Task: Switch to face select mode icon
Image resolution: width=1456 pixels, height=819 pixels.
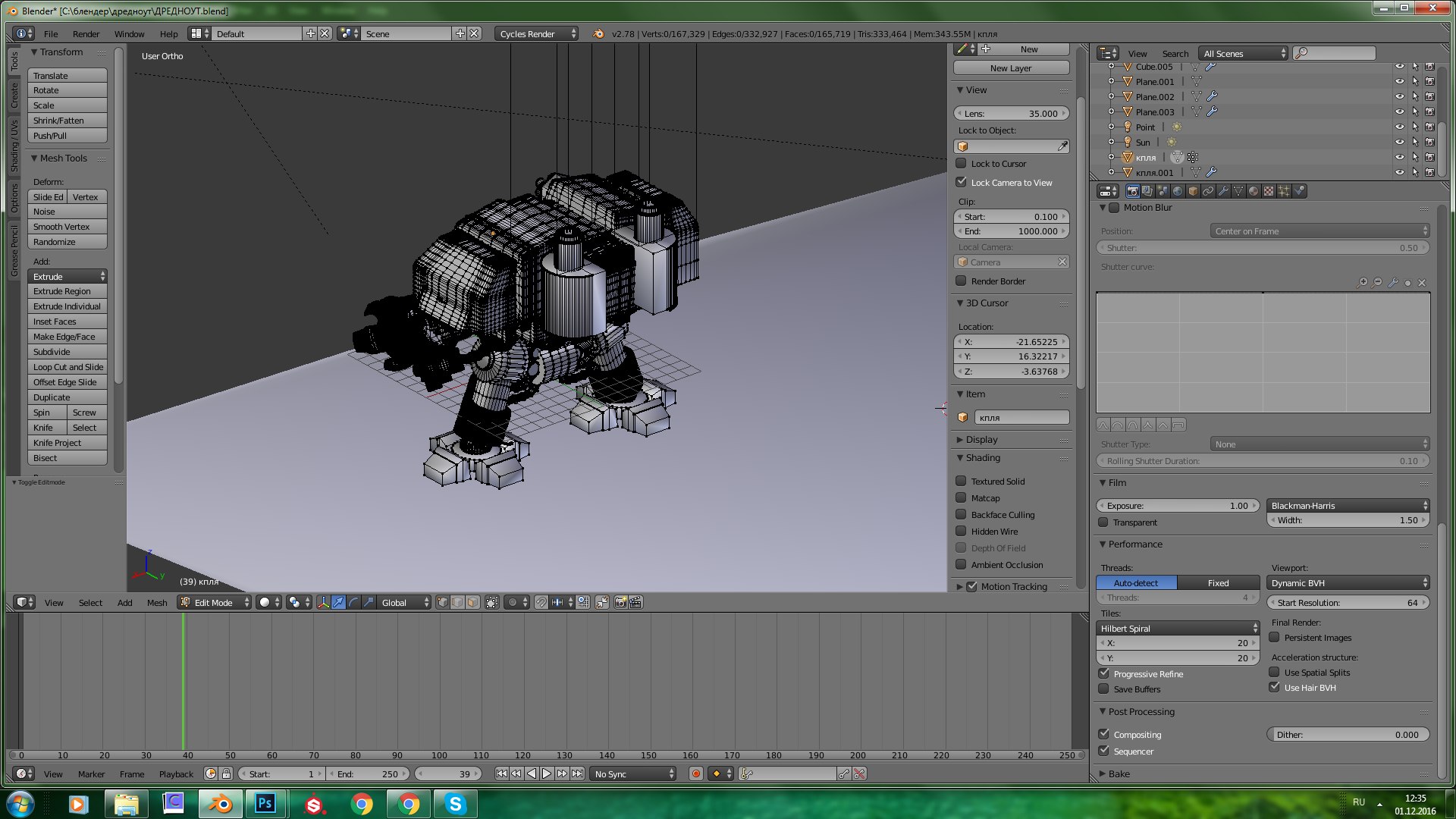Action: click(x=472, y=602)
